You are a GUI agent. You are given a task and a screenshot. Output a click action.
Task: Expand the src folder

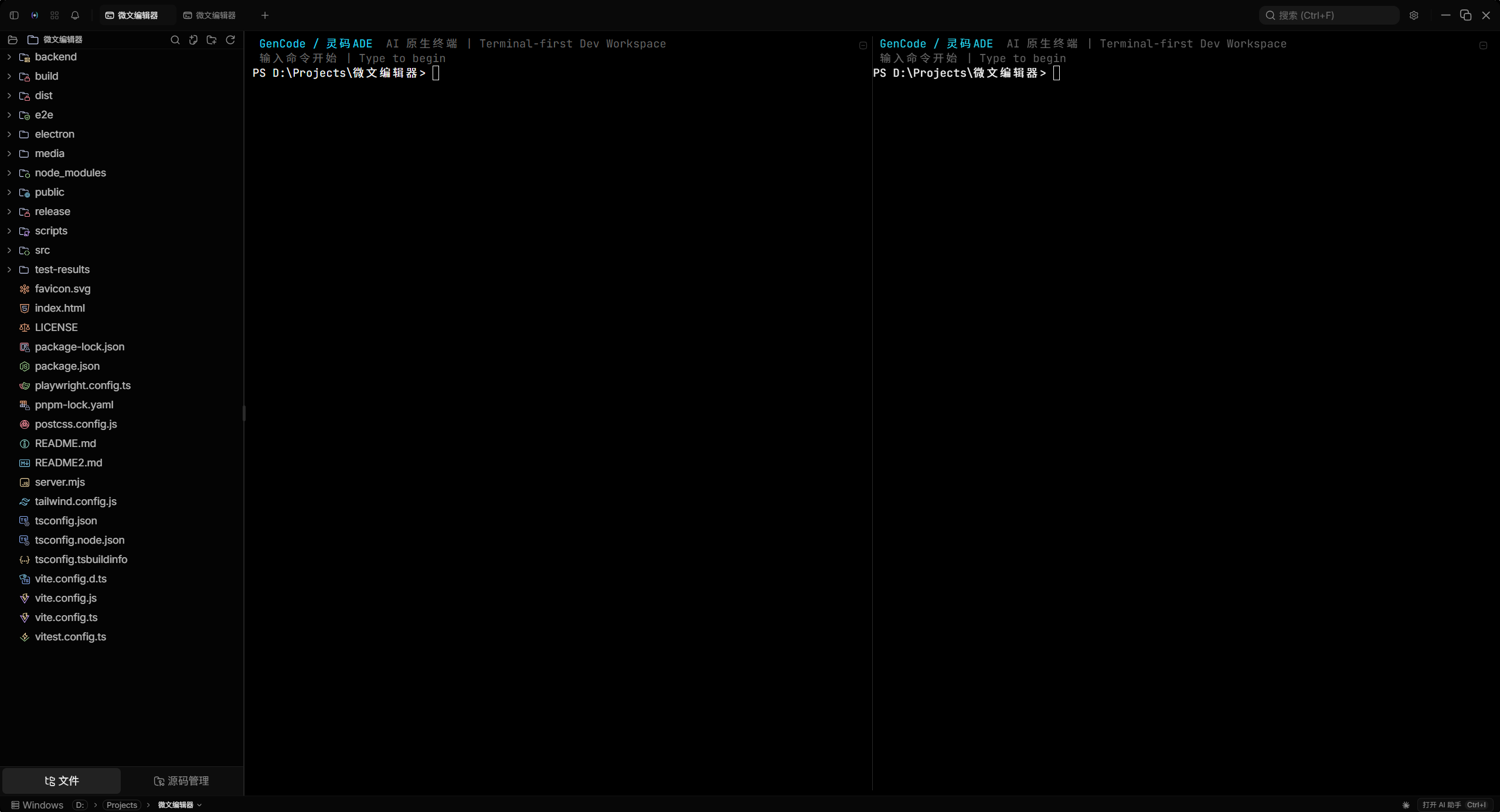tap(9, 250)
